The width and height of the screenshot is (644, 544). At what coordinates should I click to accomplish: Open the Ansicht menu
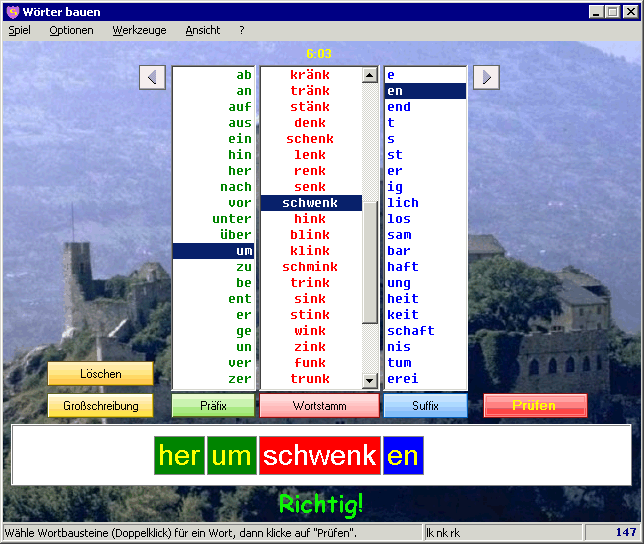202,30
